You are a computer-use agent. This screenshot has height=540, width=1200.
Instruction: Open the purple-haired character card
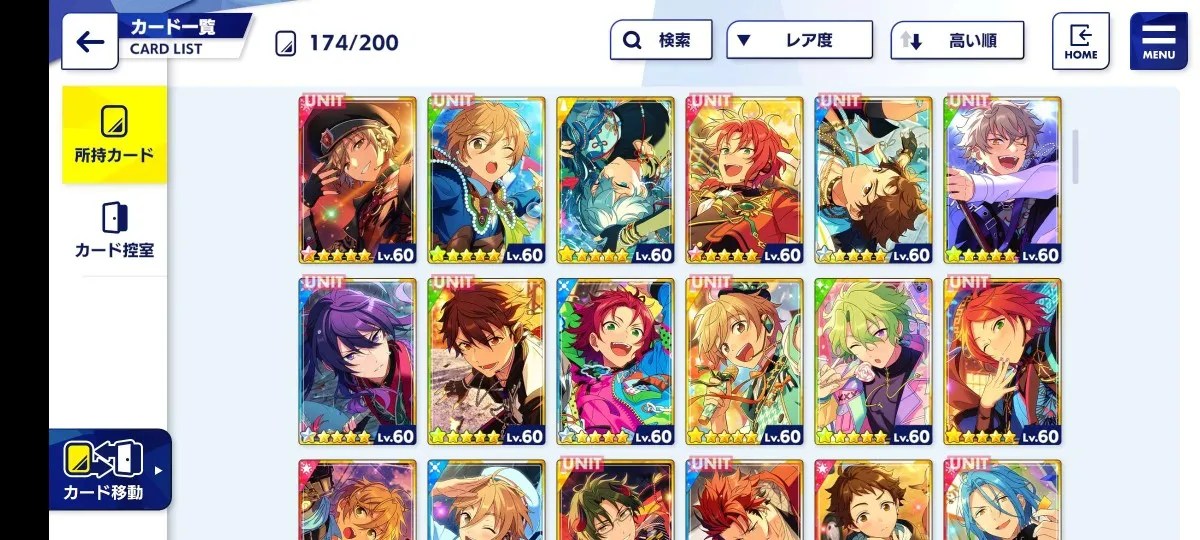(x=357, y=362)
